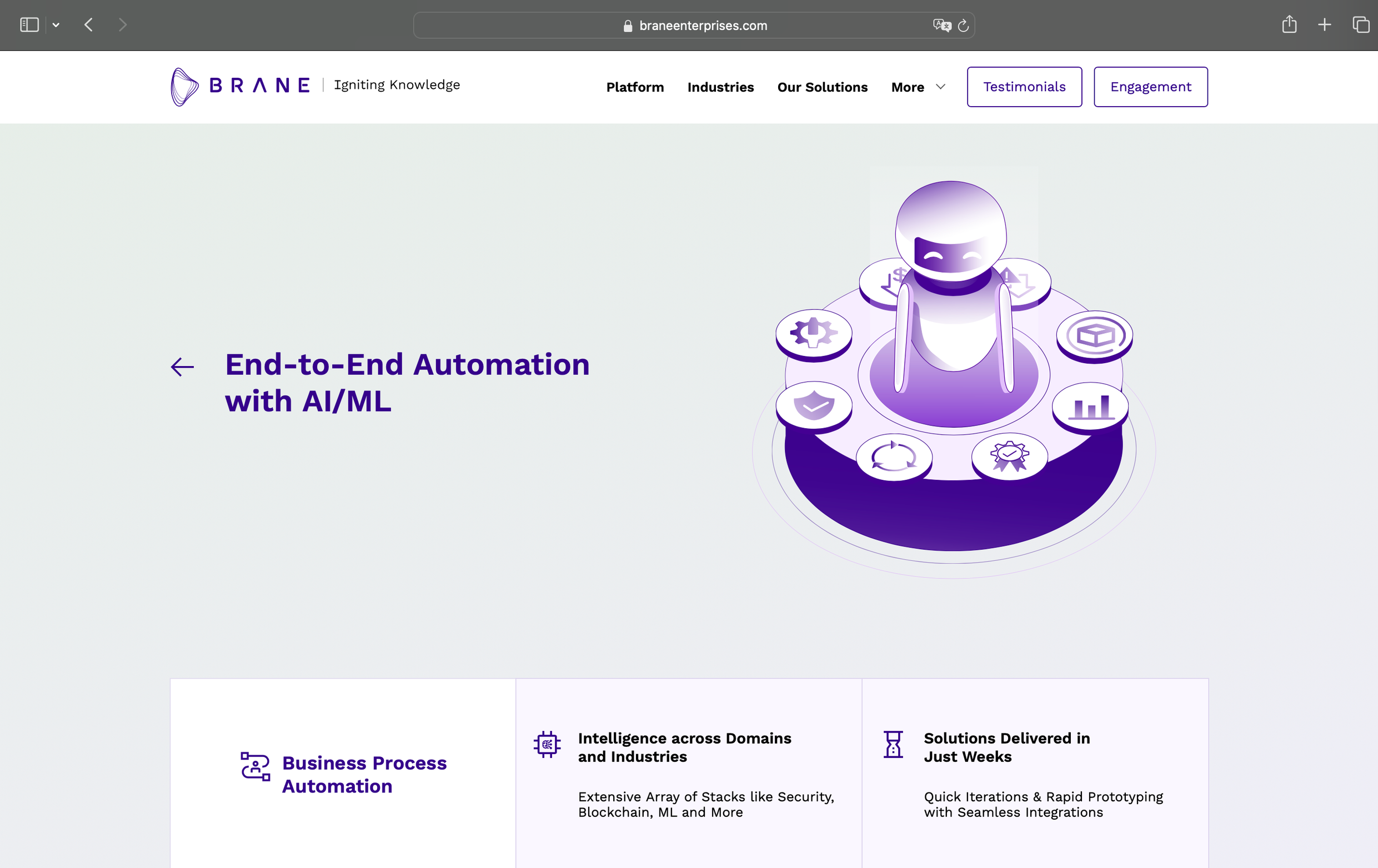The width and height of the screenshot is (1378, 868).
Task: Reload the page with refresh icon
Action: (x=963, y=26)
